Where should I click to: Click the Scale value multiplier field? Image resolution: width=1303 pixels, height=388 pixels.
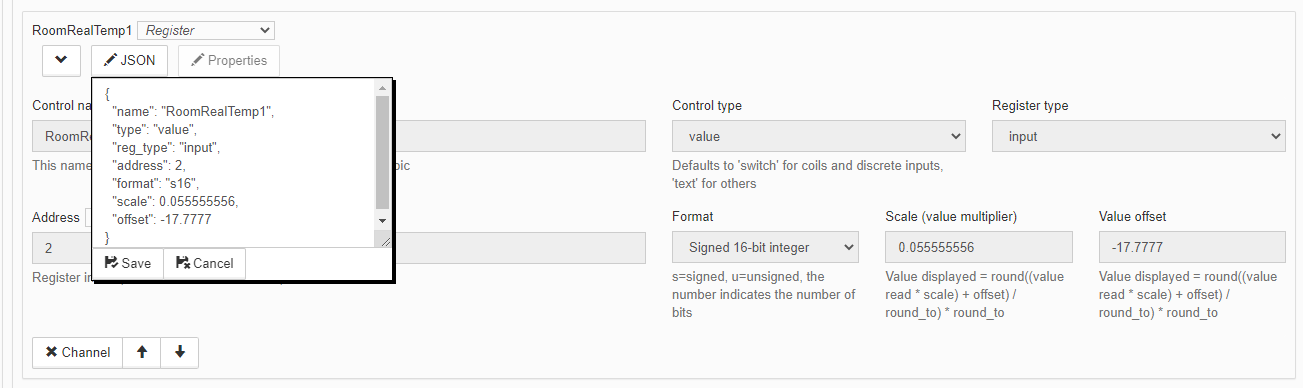pos(979,247)
